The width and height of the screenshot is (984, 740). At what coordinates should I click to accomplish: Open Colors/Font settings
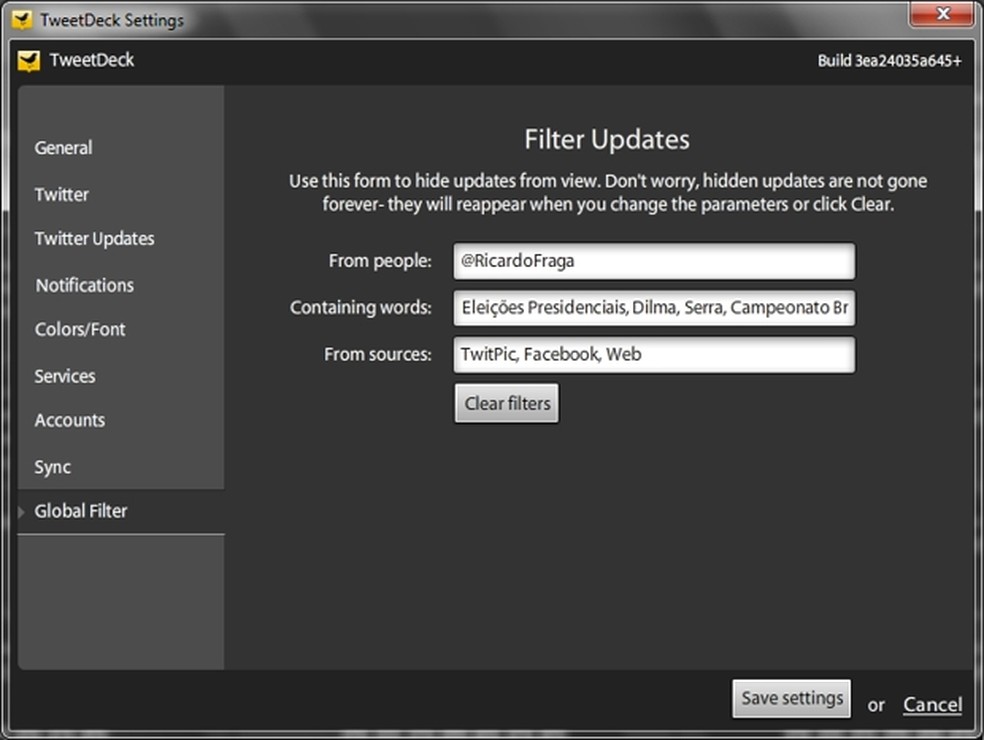(80, 329)
